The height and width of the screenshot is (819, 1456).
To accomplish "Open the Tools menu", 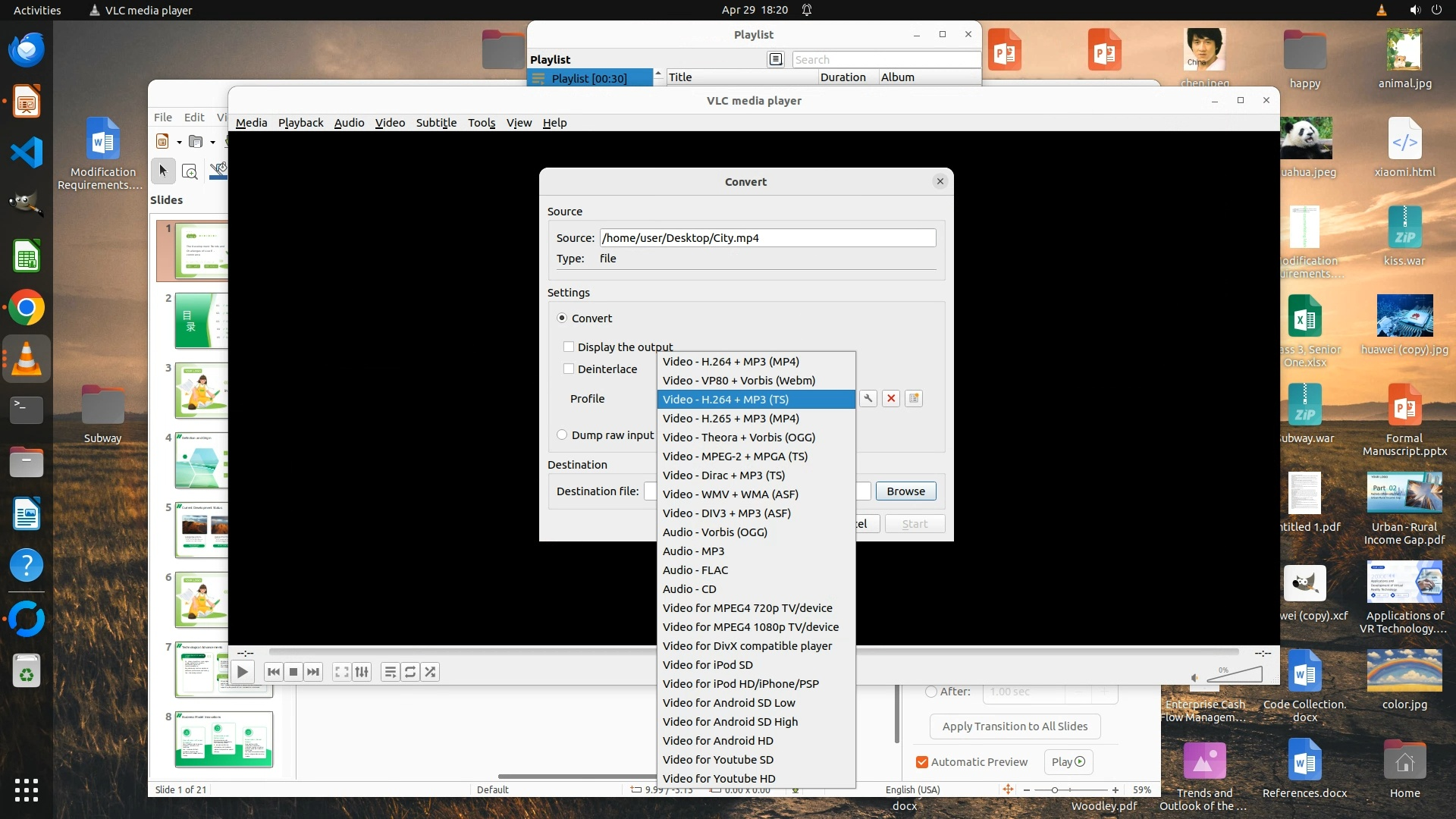I will 481,123.
